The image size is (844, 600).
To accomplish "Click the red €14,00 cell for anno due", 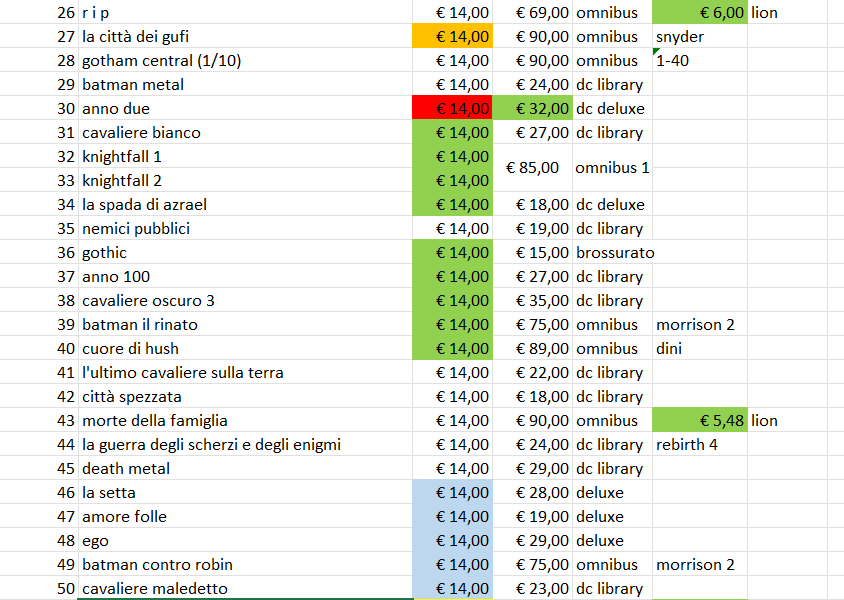I will [452, 108].
